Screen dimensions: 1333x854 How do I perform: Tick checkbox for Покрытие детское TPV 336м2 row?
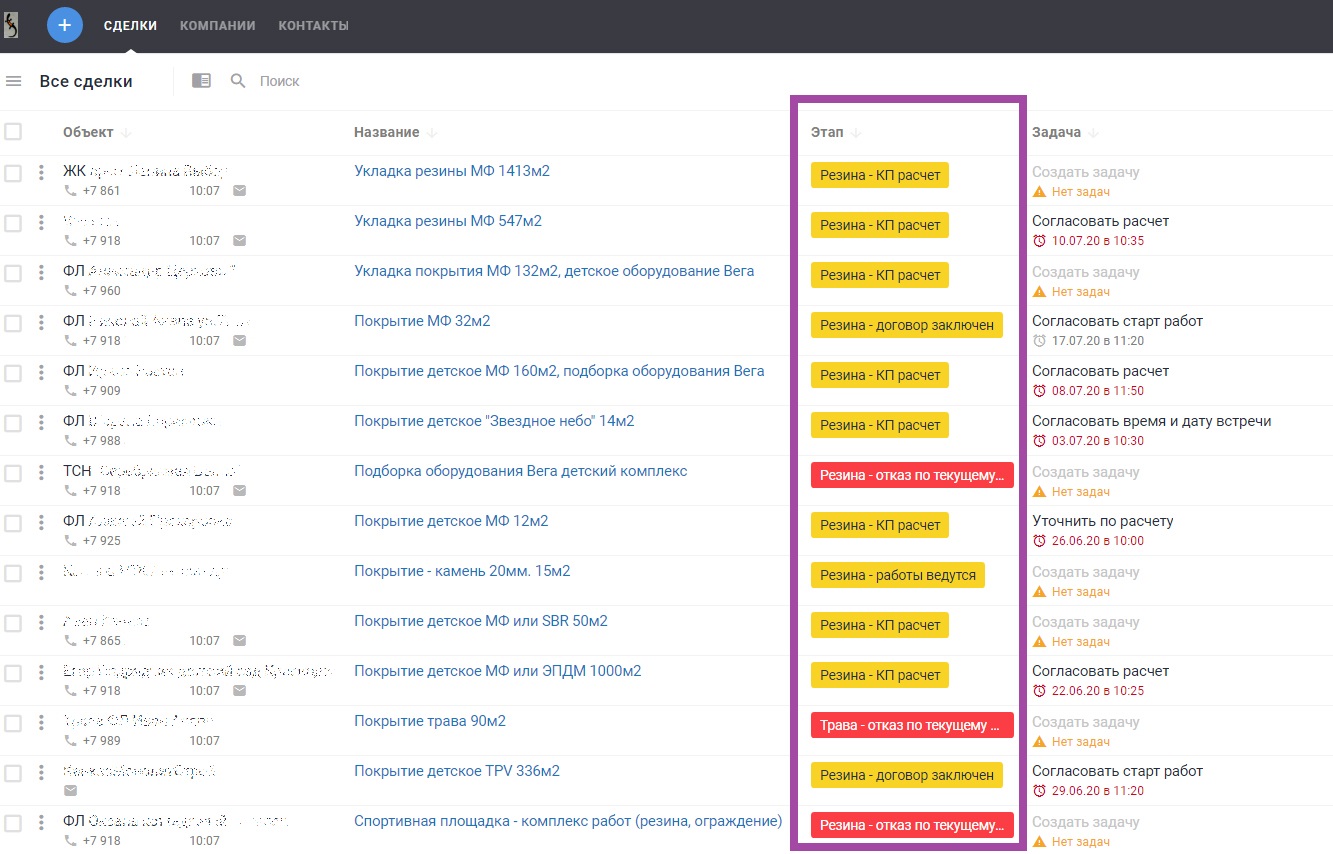(x=13, y=773)
